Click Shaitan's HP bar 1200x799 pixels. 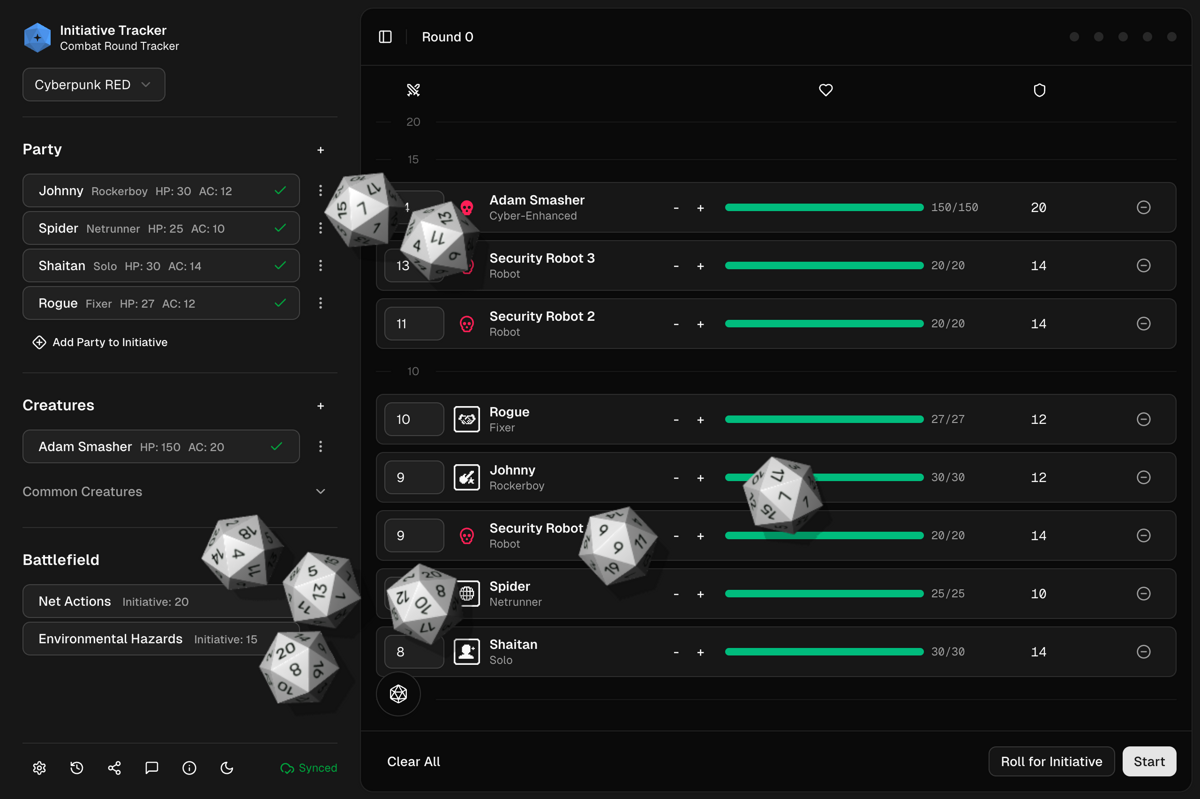[x=824, y=652]
